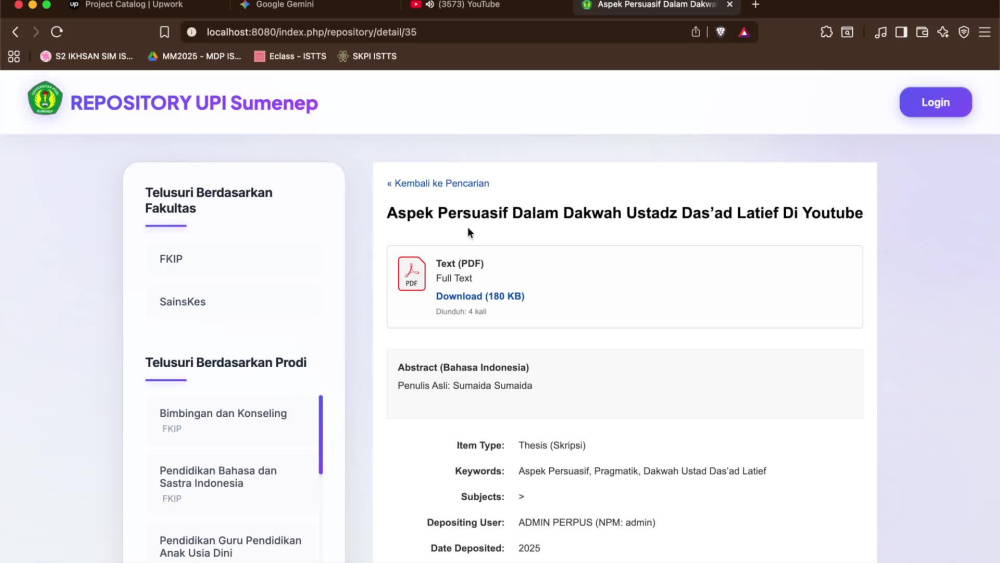Screen dimensions: 1000x563
Task: Click the music note toolbar icon
Action: coord(880,32)
